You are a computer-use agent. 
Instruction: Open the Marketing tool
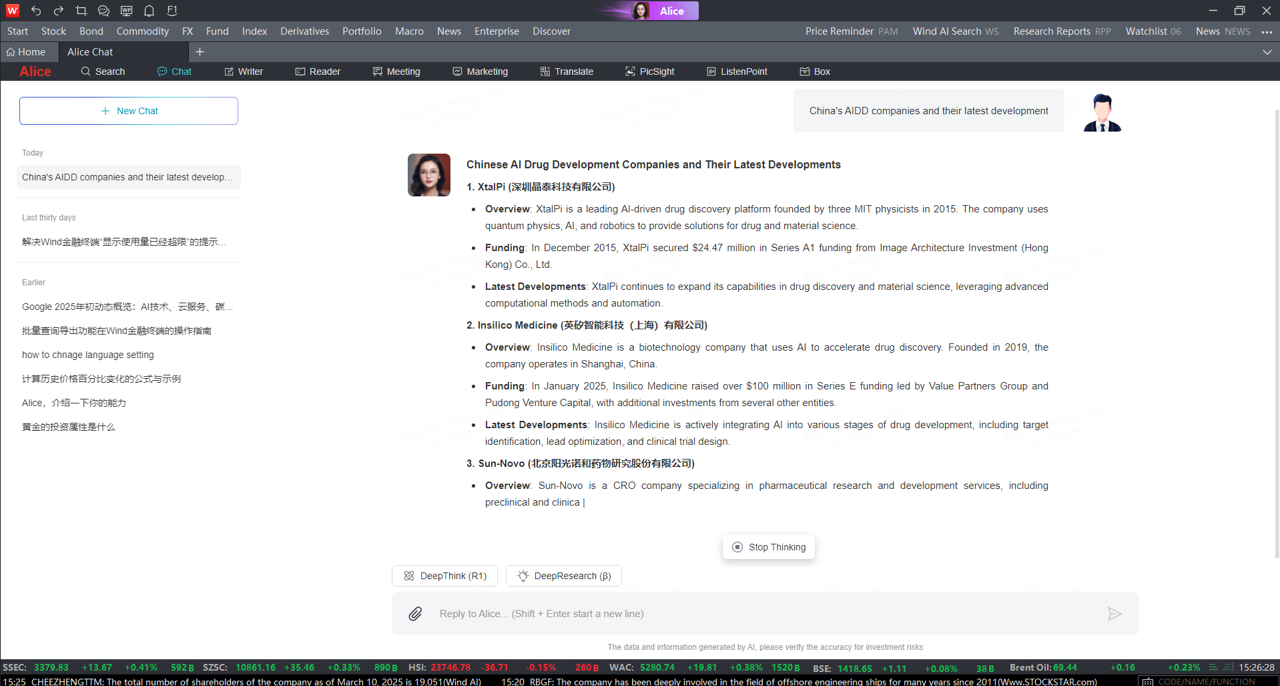(x=480, y=72)
